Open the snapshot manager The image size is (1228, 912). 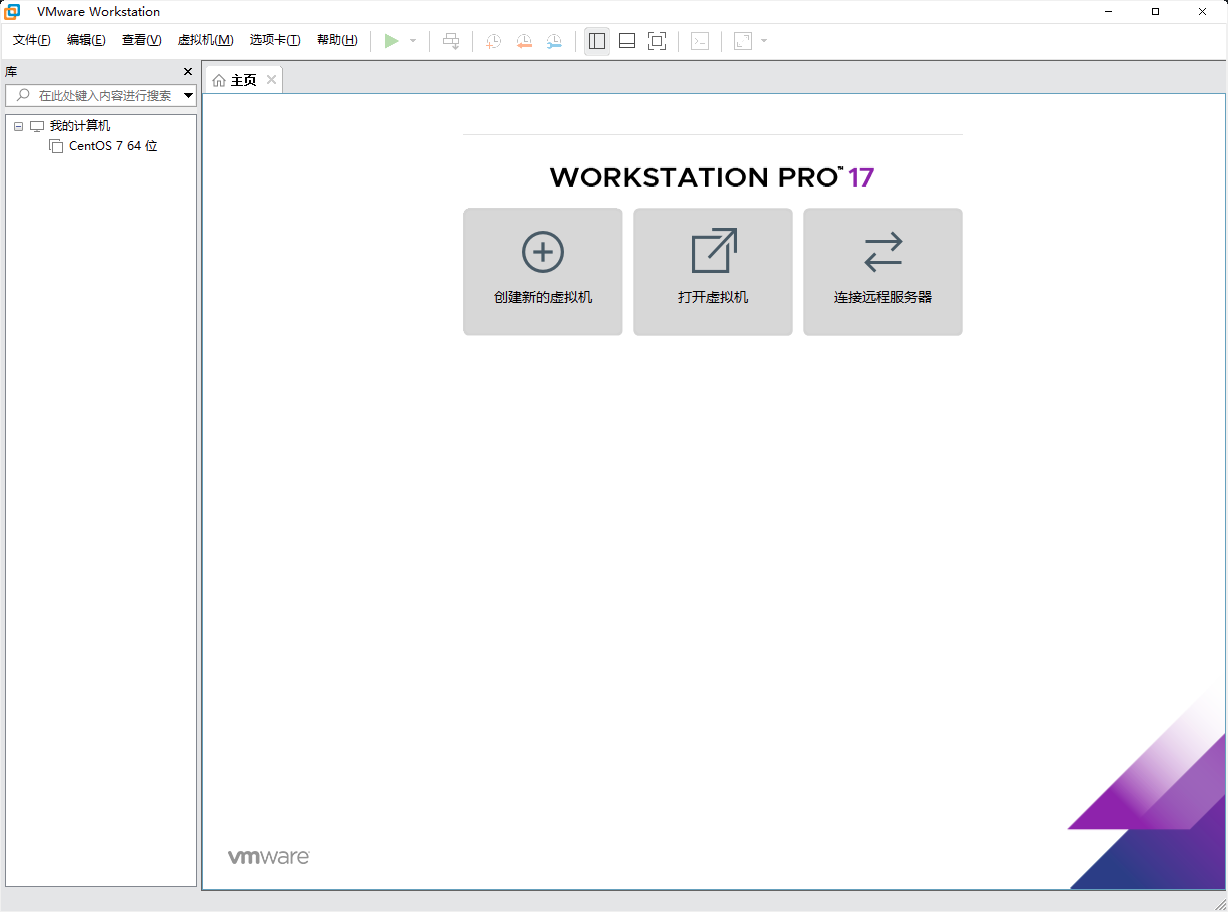click(553, 41)
